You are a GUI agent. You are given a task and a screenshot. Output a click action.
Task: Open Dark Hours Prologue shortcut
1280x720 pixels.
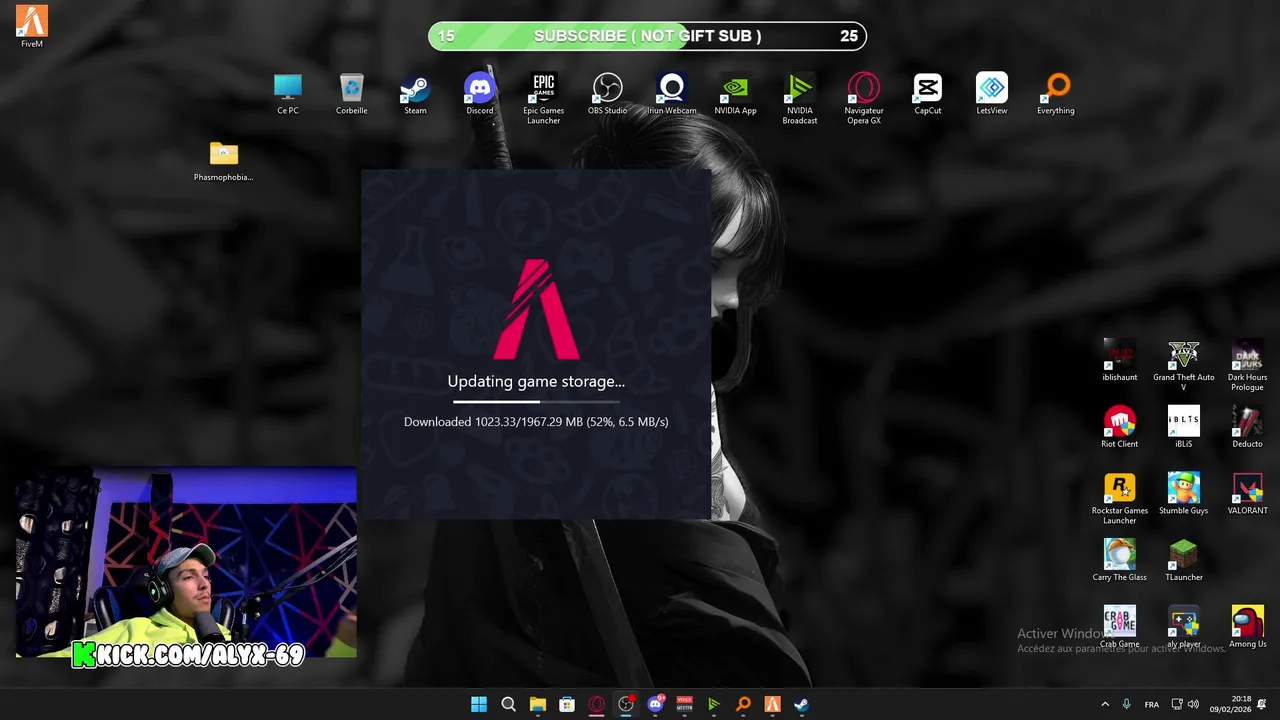click(x=1247, y=366)
